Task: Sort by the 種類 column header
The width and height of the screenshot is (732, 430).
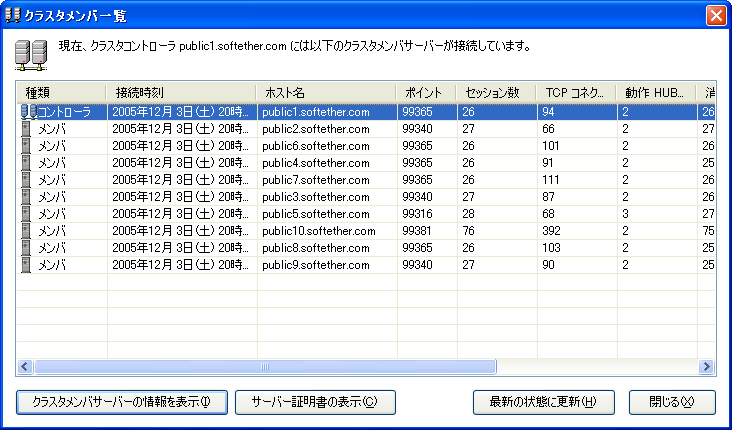Action: (62, 93)
